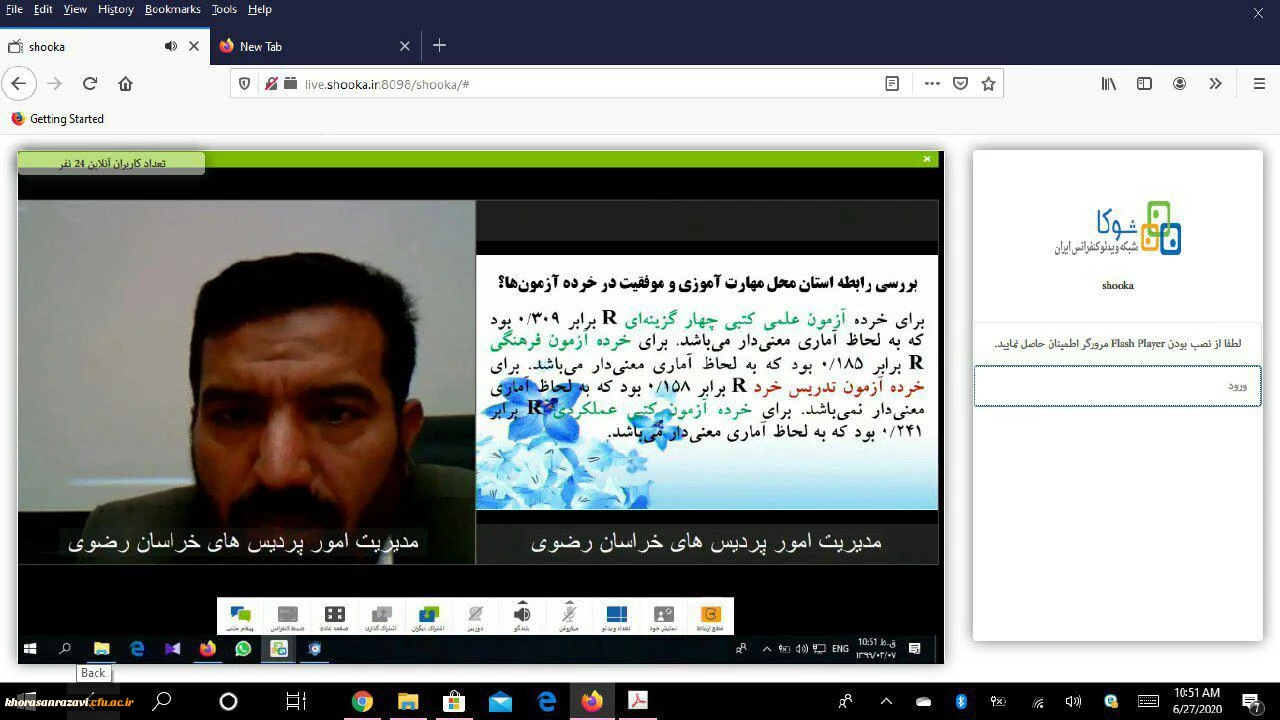Click the screen sharing icon

coord(381,616)
